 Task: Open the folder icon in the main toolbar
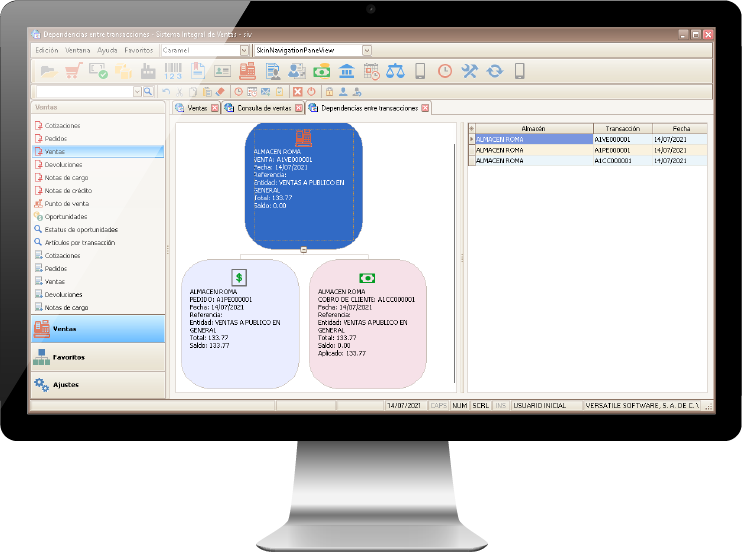(x=49, y=71)
